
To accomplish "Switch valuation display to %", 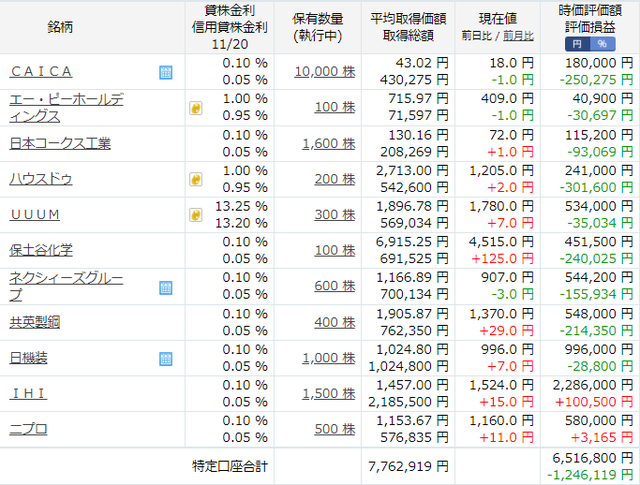I will [x=602, y=44].
